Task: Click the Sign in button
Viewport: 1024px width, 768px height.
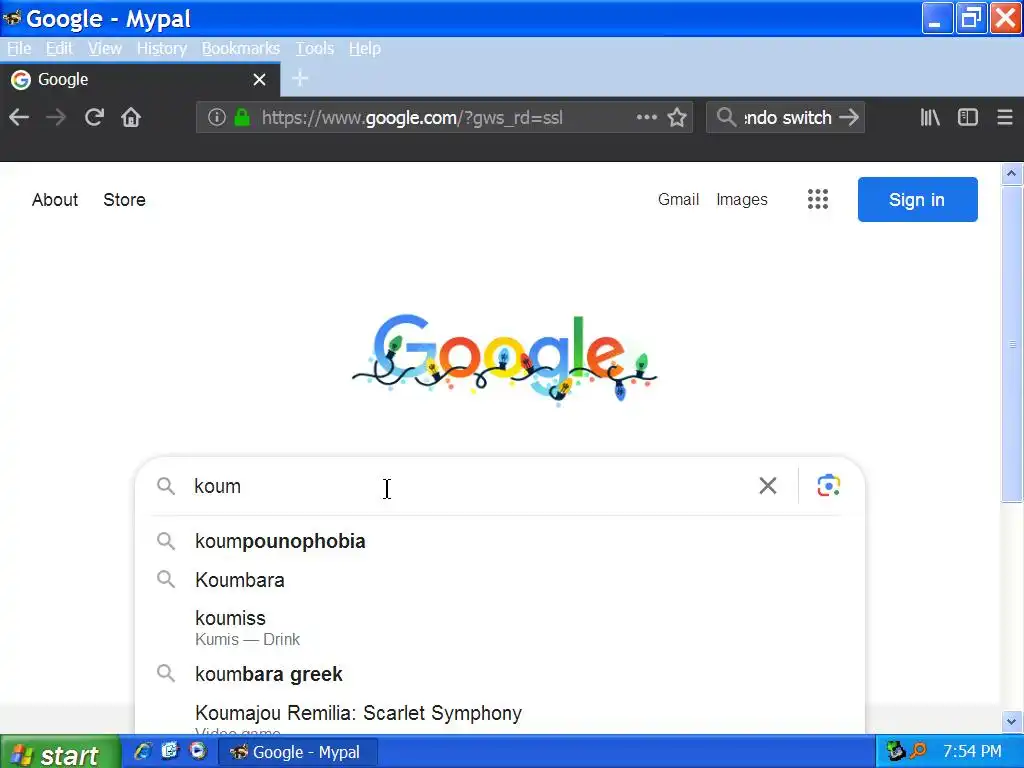Action: coord(918,199)
